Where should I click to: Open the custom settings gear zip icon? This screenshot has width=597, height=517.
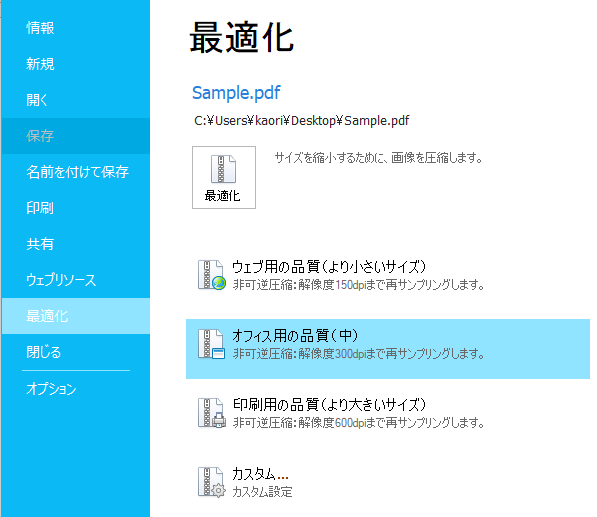click(x=212, y=482)
